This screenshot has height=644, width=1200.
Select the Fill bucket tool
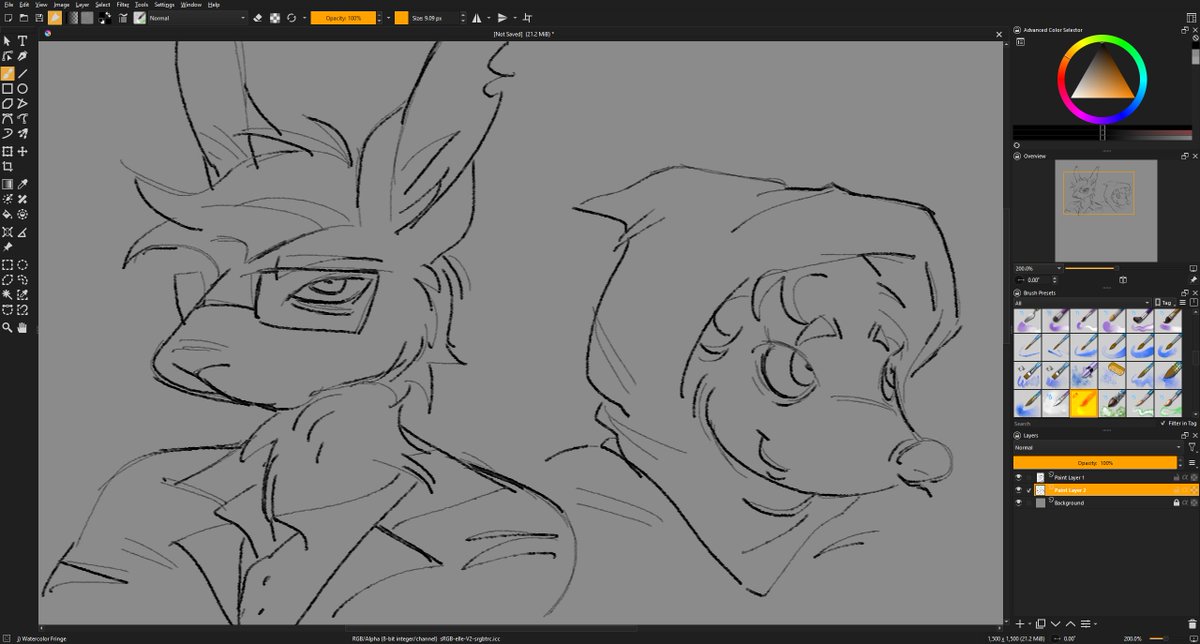pyautogui.click(x=7, y=214)
